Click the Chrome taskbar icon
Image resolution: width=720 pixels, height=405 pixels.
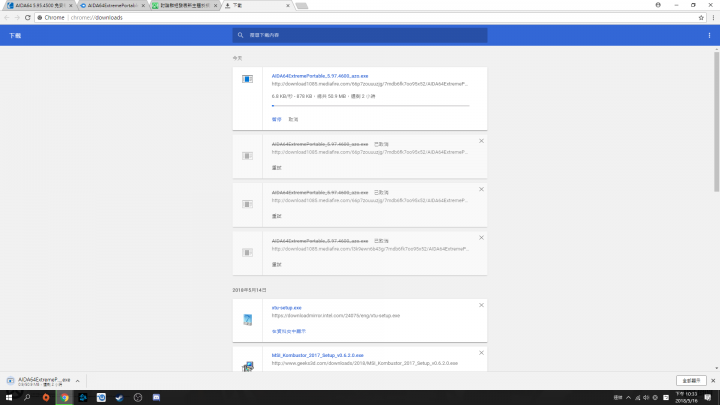pos(64,398)
